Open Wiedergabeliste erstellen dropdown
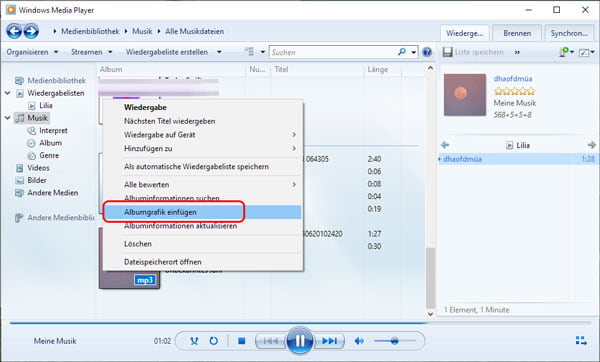Screen dimensions: 600x362 point(174,52)
